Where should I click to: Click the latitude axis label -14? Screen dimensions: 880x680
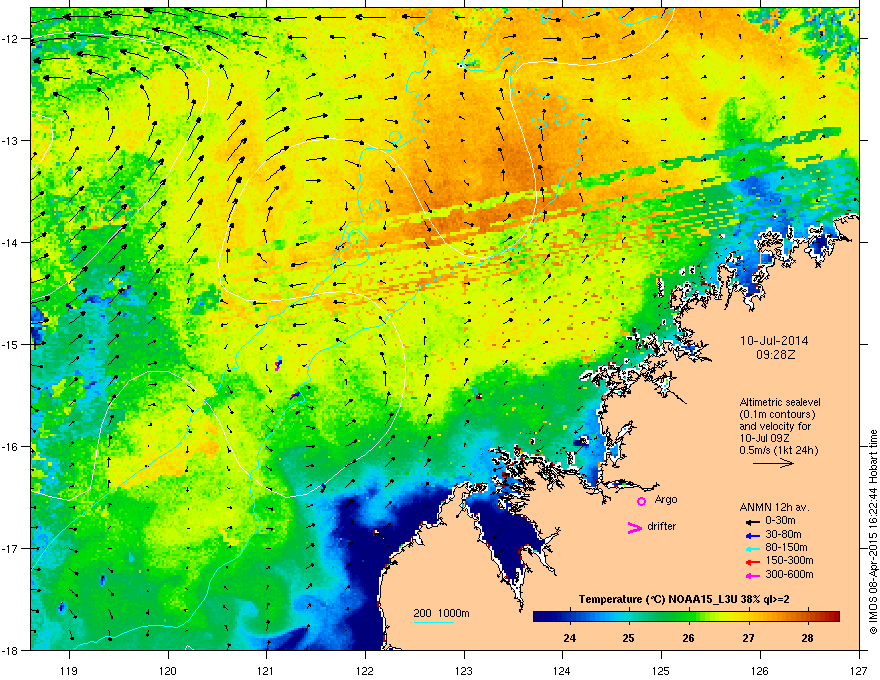click(x=10, y=242)
